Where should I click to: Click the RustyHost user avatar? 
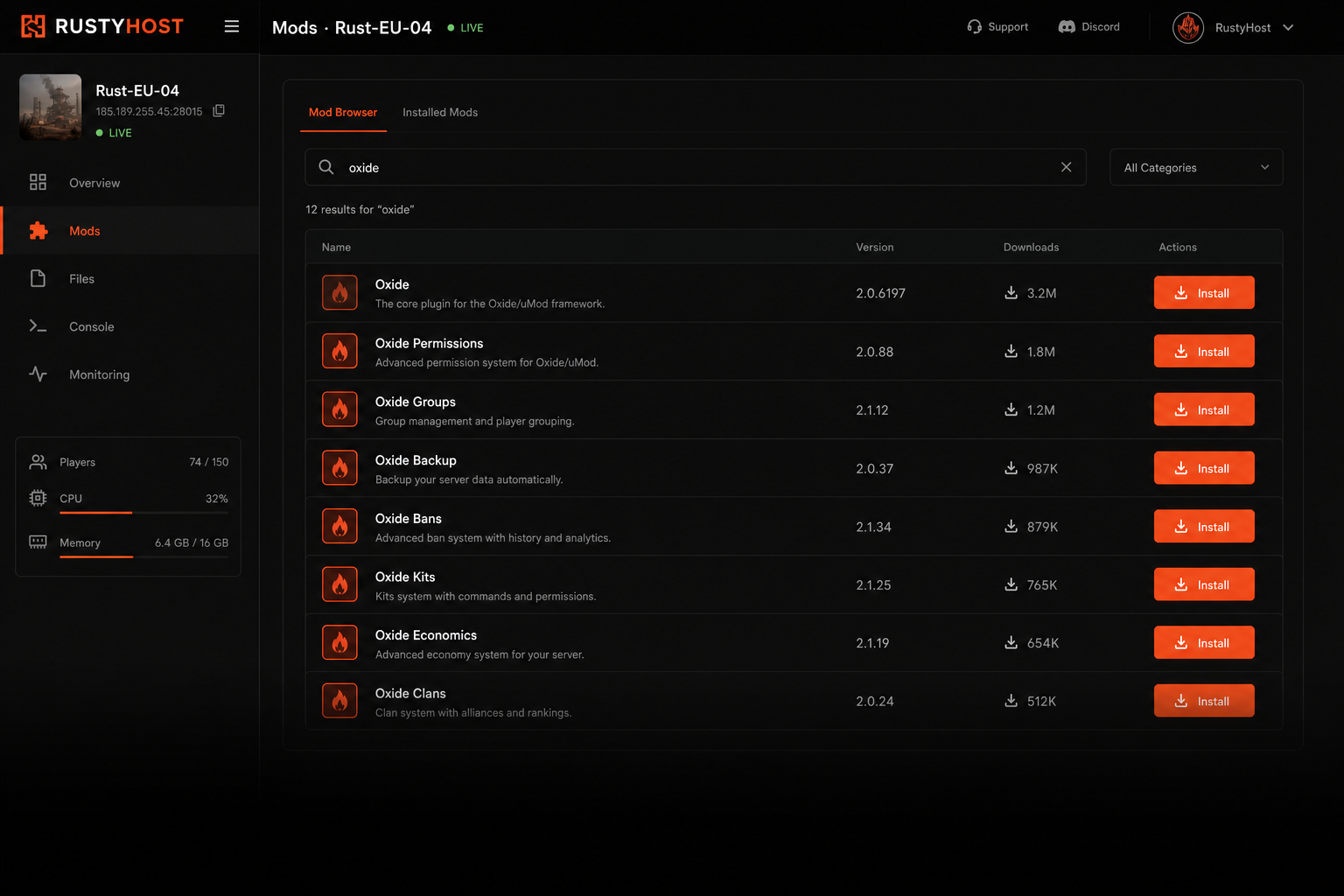click(1188, 28)
